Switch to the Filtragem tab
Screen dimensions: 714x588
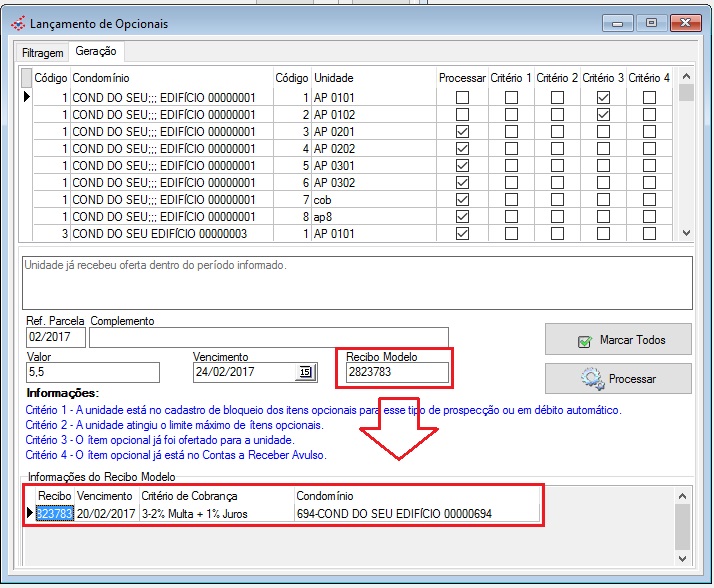pos(43,52)
